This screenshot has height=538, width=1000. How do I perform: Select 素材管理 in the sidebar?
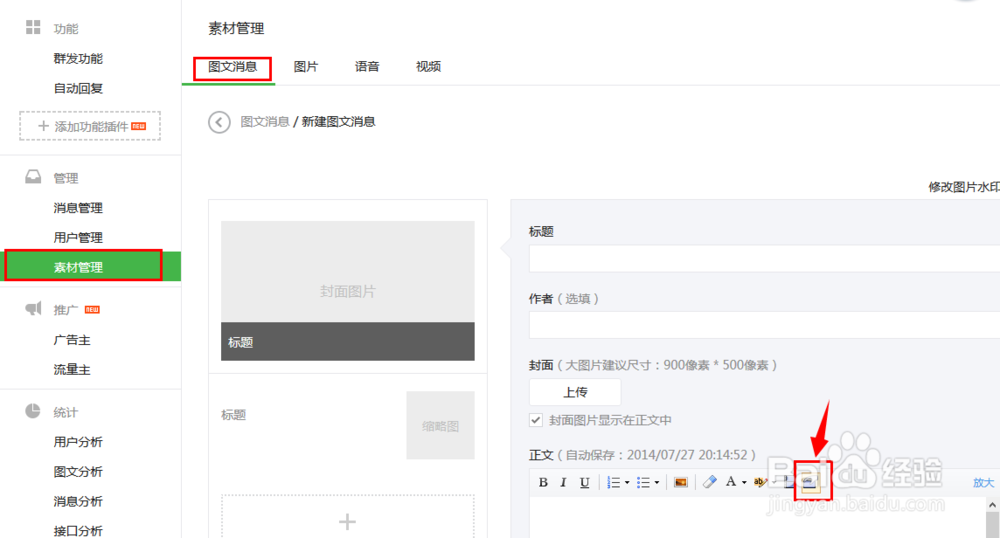[91, 267]
